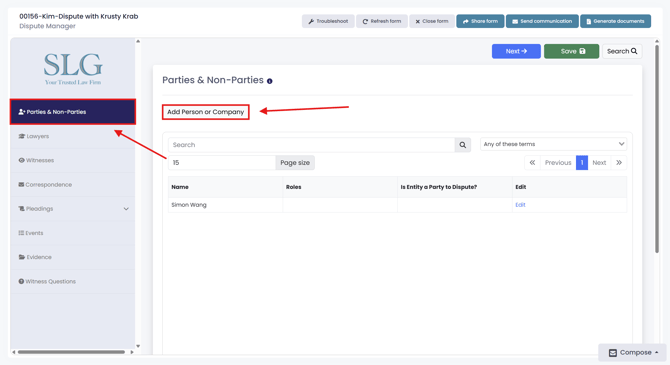Viewport: 670px width, 365px height.
Task: Open Lawyers sidebar section
Action: point(73,136)
